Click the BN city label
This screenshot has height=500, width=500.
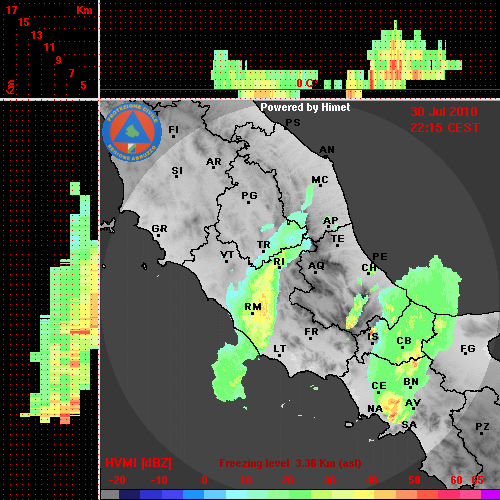pos(411,382)
